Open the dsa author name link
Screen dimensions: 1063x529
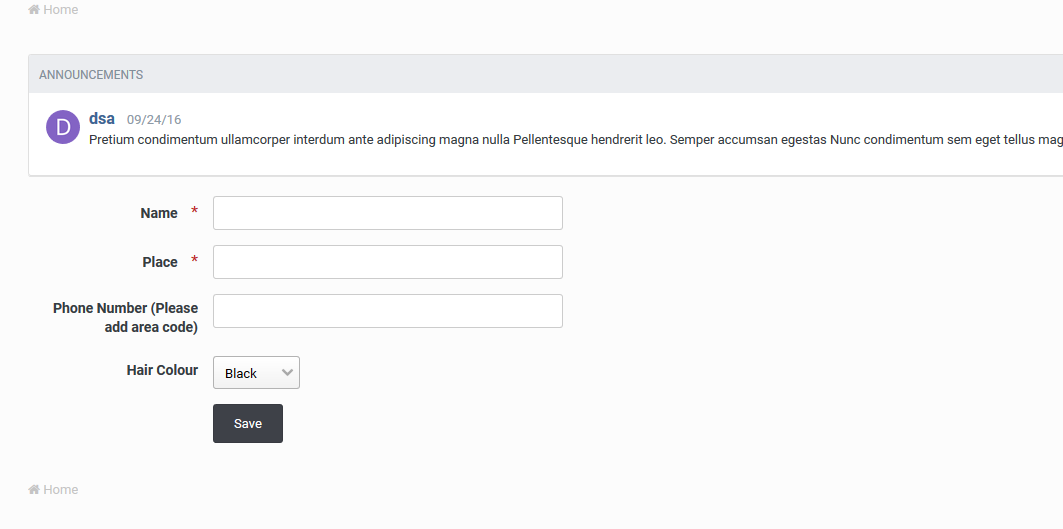[x=102, y=119]
